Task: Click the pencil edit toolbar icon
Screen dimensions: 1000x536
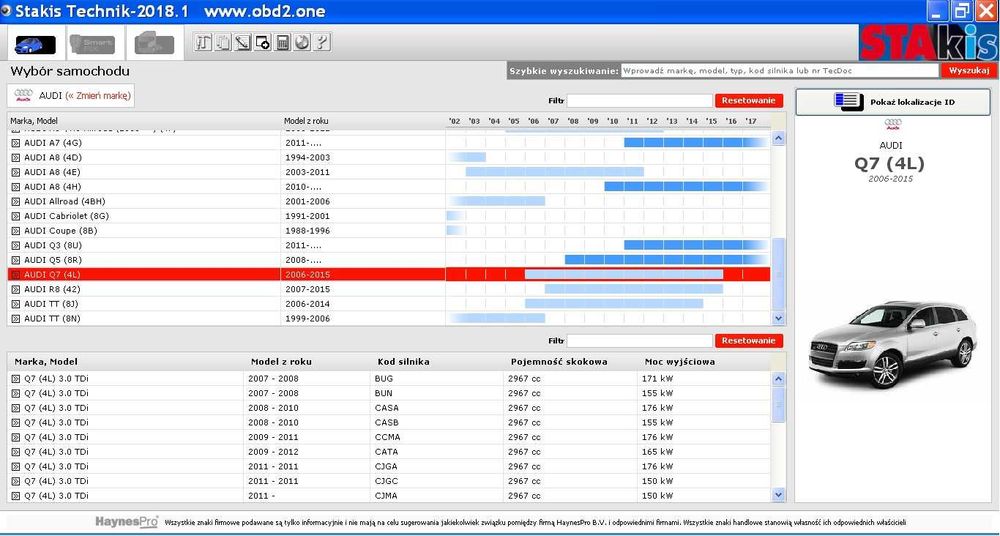Action: click(x=243, y=43)
